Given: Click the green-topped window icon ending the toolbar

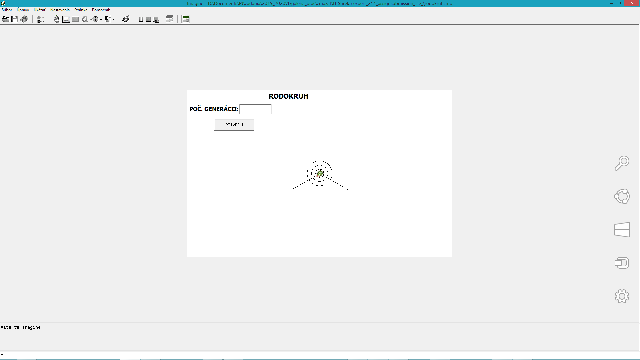Looking at the screenshot, I should coord(186,19).
